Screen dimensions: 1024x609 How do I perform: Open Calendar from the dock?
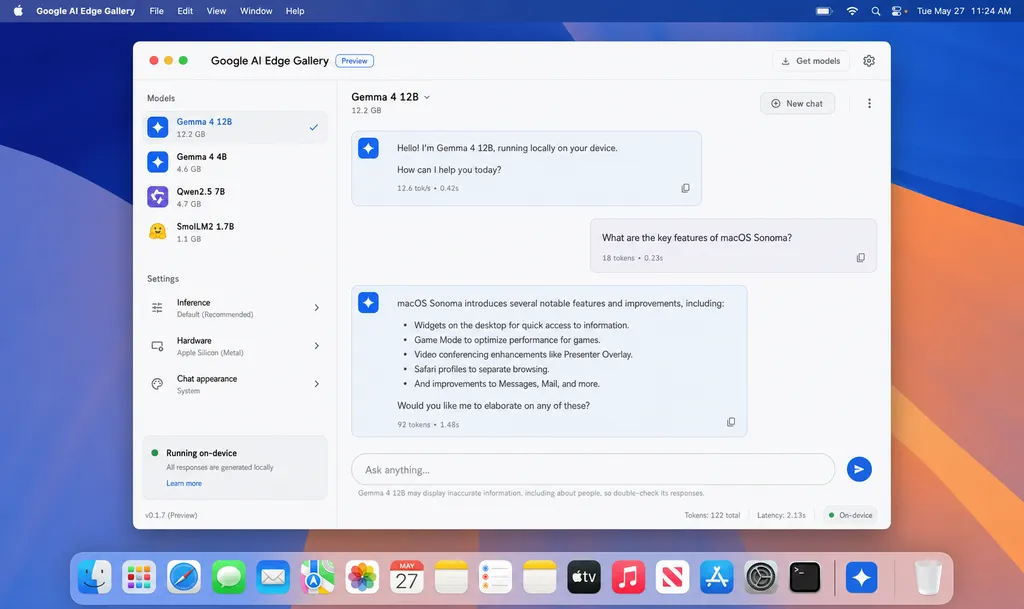407,577
